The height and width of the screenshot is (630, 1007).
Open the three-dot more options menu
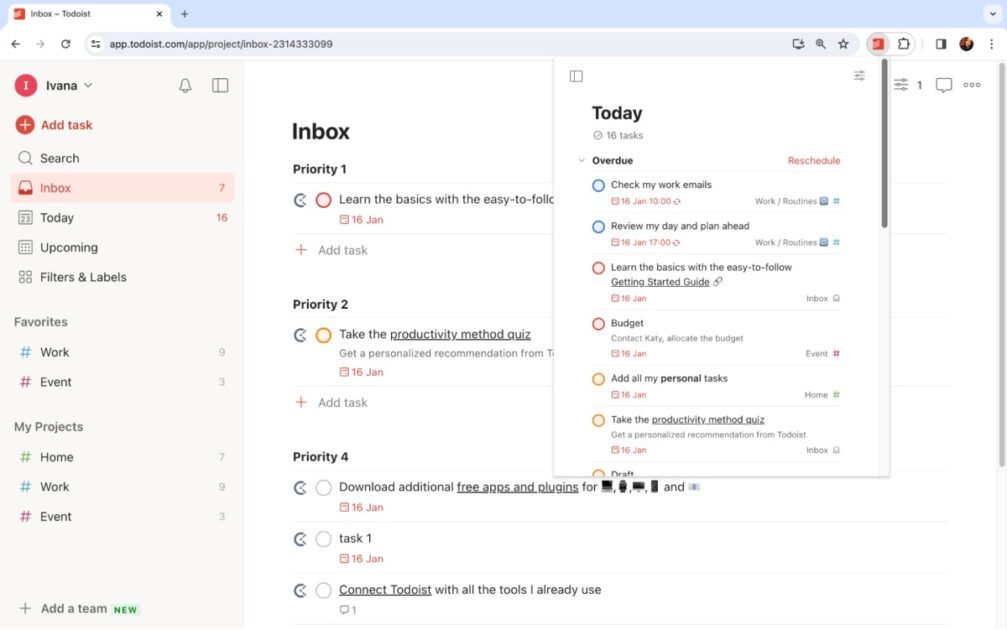[971, 85]
